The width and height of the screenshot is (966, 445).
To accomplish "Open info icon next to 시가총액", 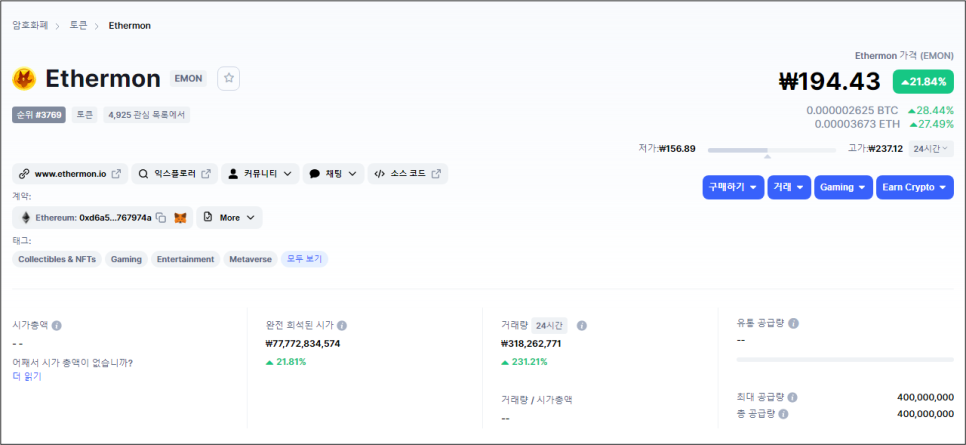I will coord(57,325).
